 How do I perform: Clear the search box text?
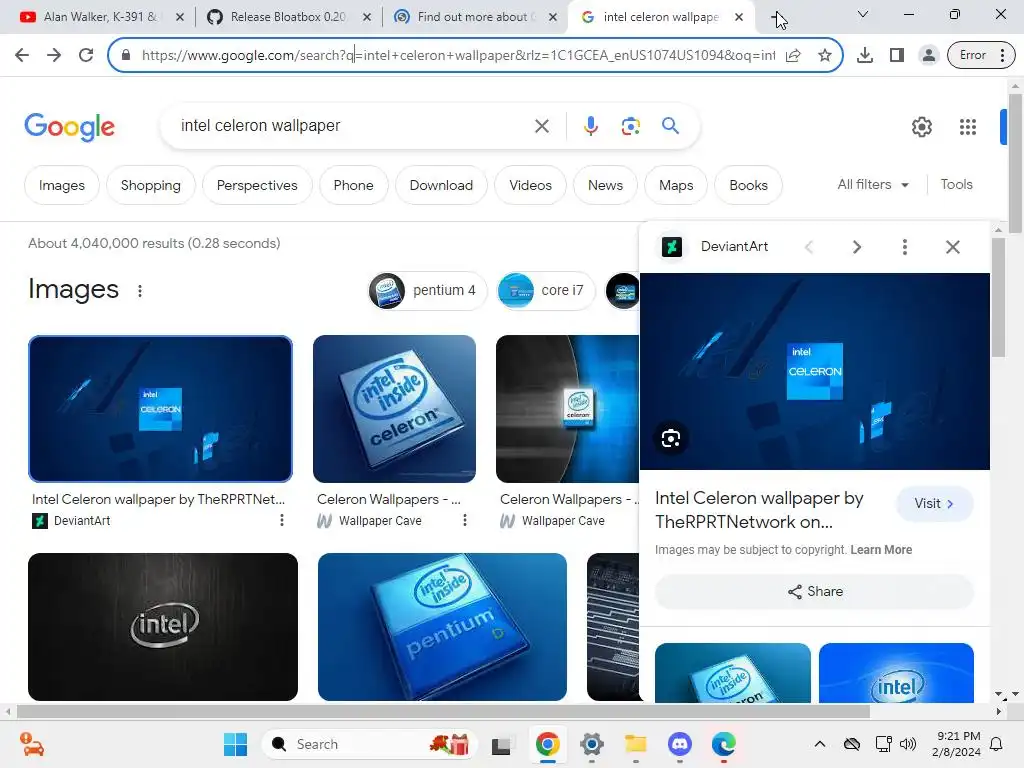point(542,126)
